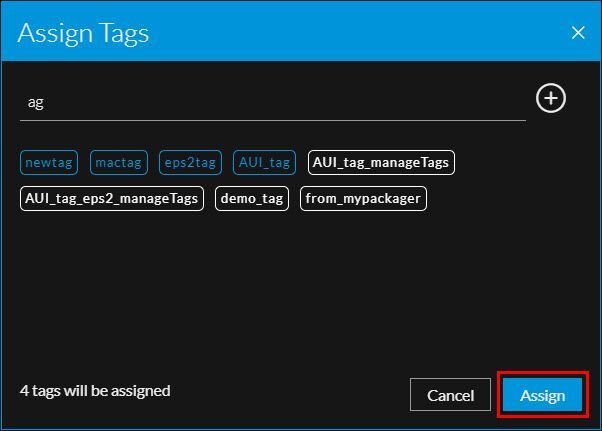Choose the from_mypackager tag
Viewport: 602px width, 431px height.
point(364,198)
